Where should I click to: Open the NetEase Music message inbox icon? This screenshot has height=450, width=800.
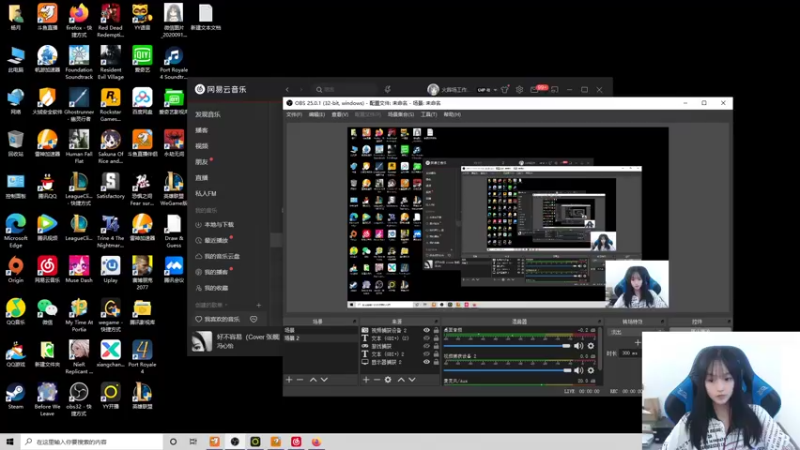tap(534, 89)
